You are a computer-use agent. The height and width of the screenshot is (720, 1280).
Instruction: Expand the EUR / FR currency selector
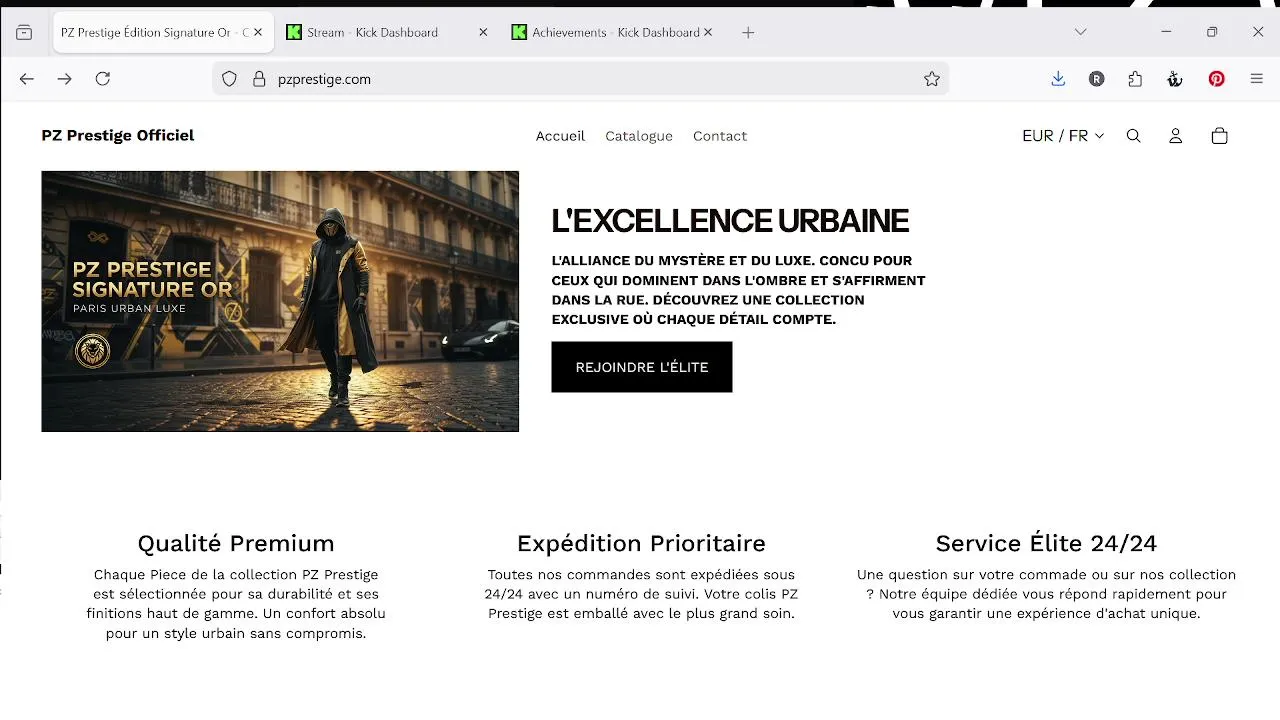click(1062, 136)
